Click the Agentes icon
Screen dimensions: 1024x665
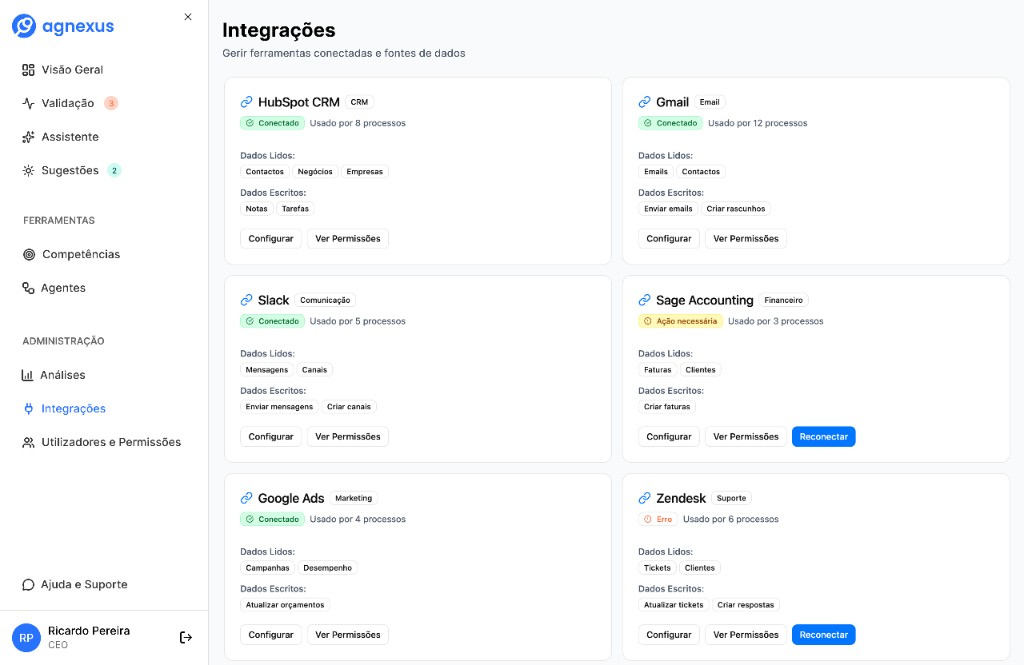28,288
